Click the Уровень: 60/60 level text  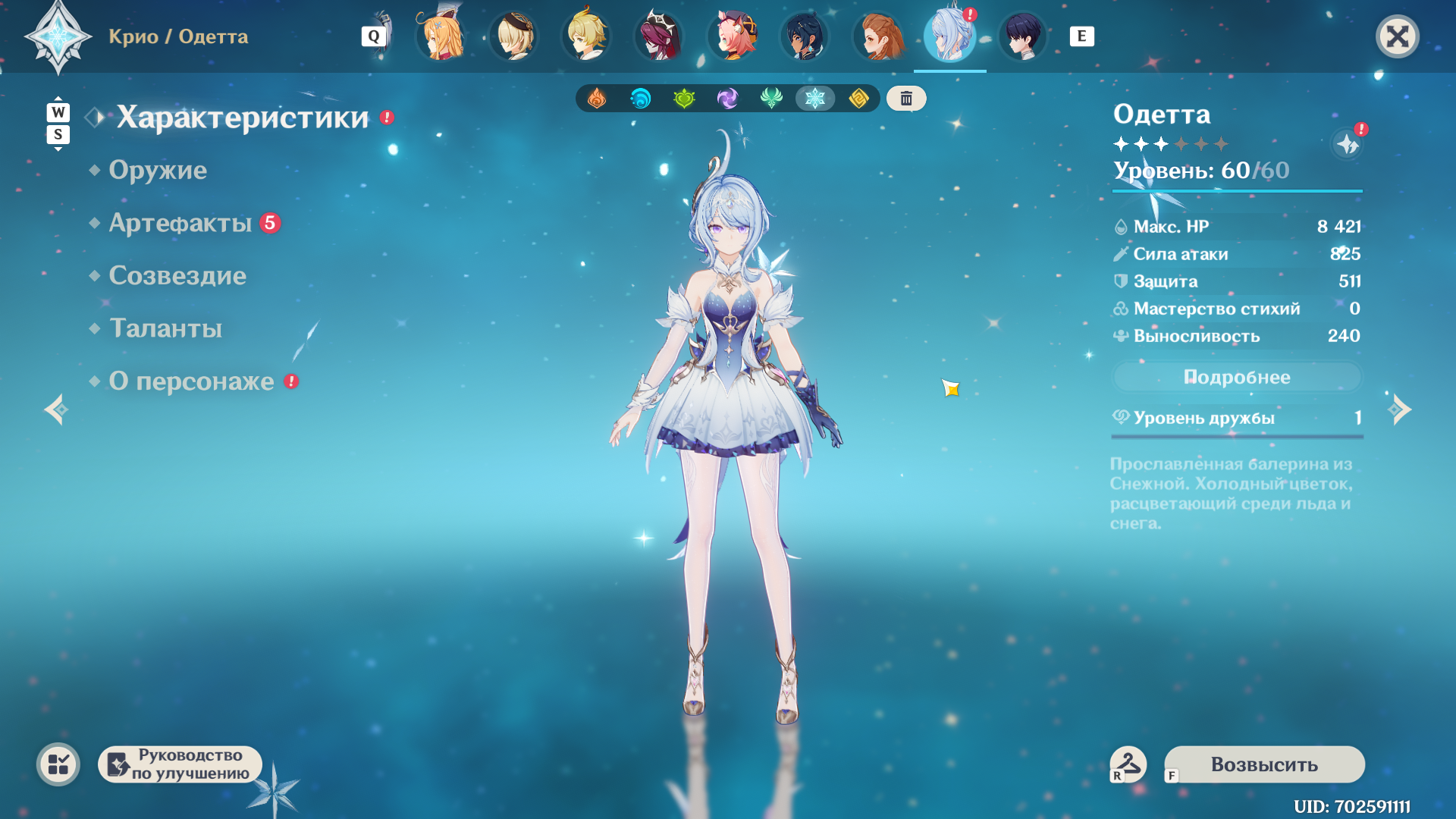pos(1201,171)
